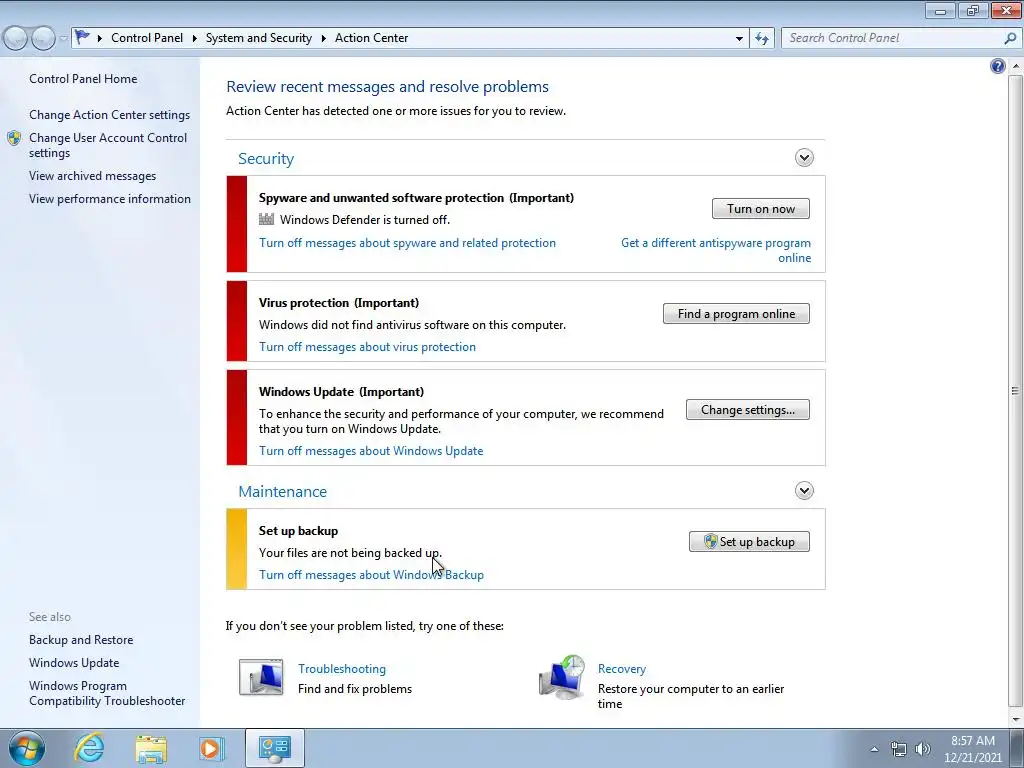
Task: Click the Control Panel taskbar button
Action: point(274,748)
